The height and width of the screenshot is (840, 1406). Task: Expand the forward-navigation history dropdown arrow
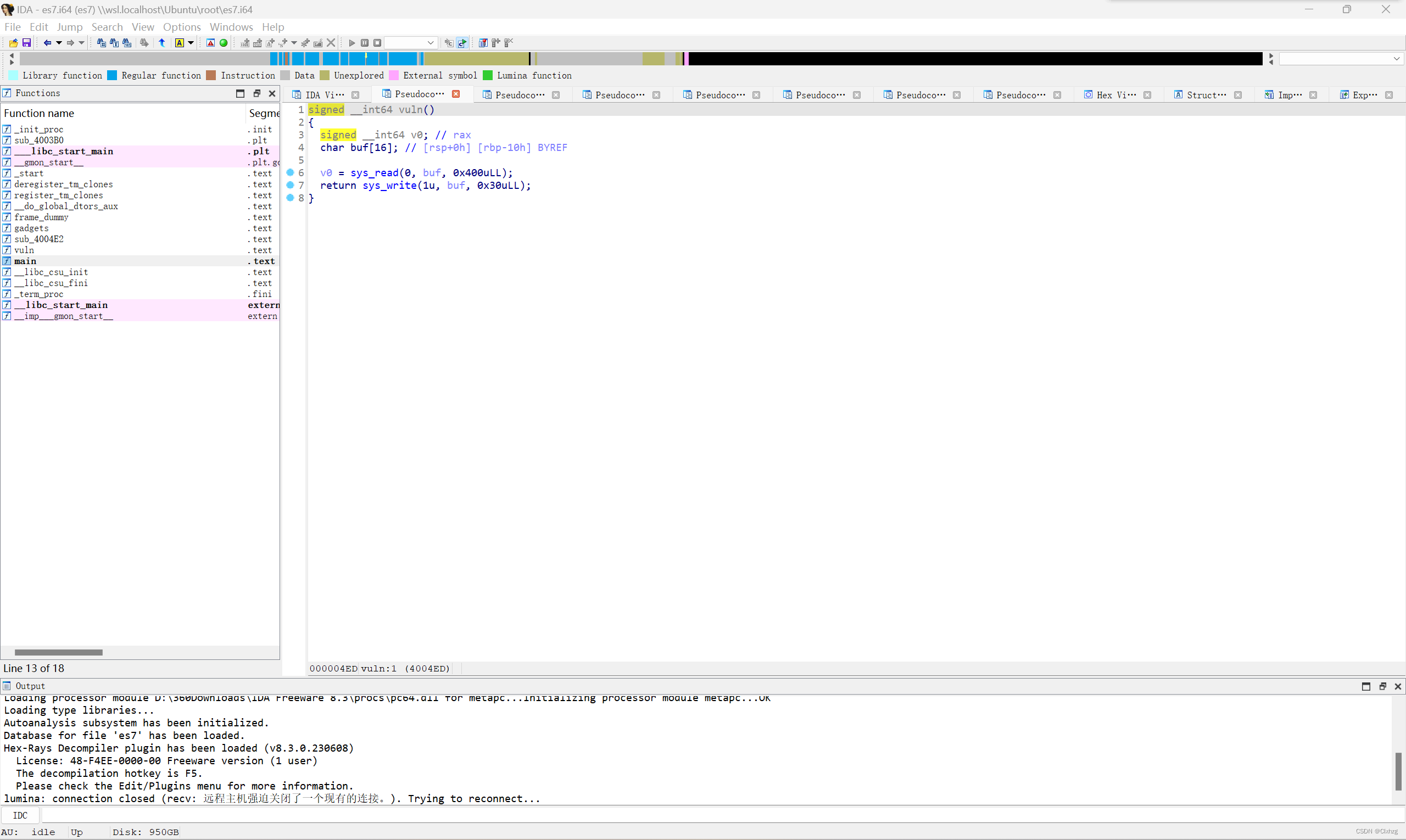81,43
